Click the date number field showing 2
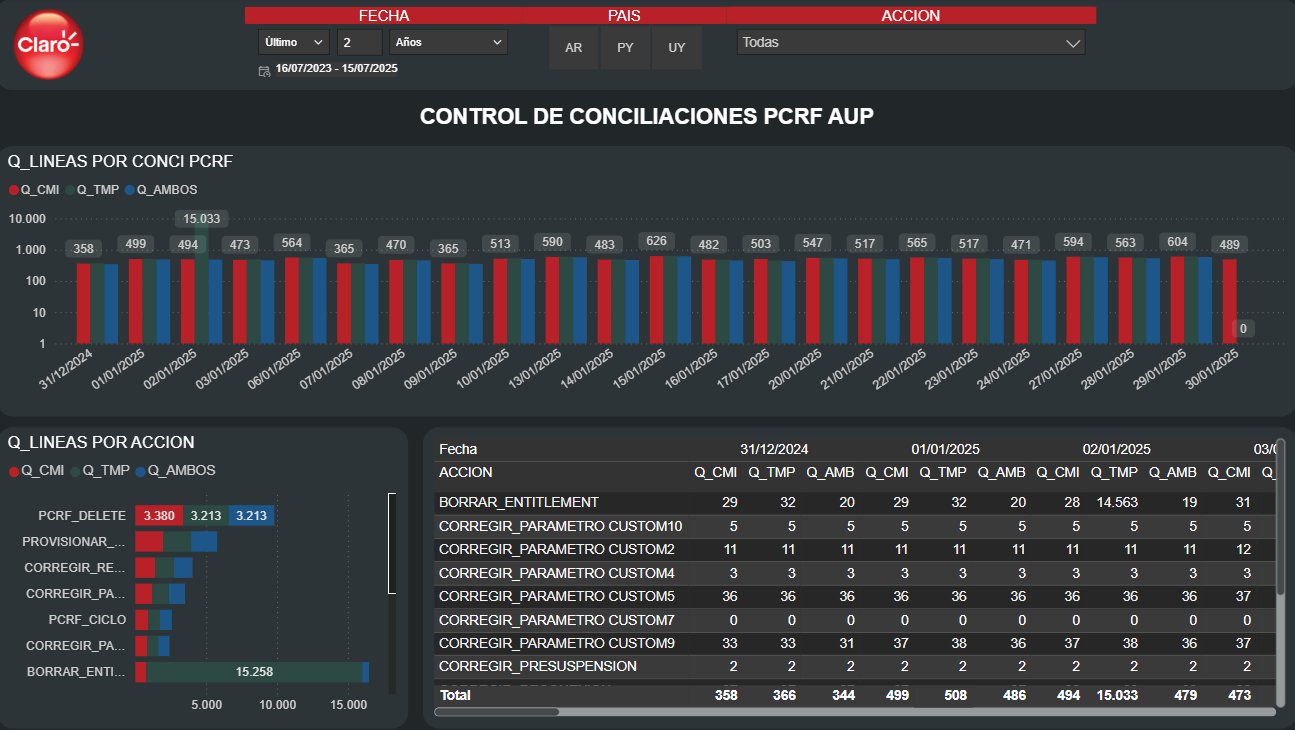The height and width of the screenshot is (730, 1295). [360, 42]
